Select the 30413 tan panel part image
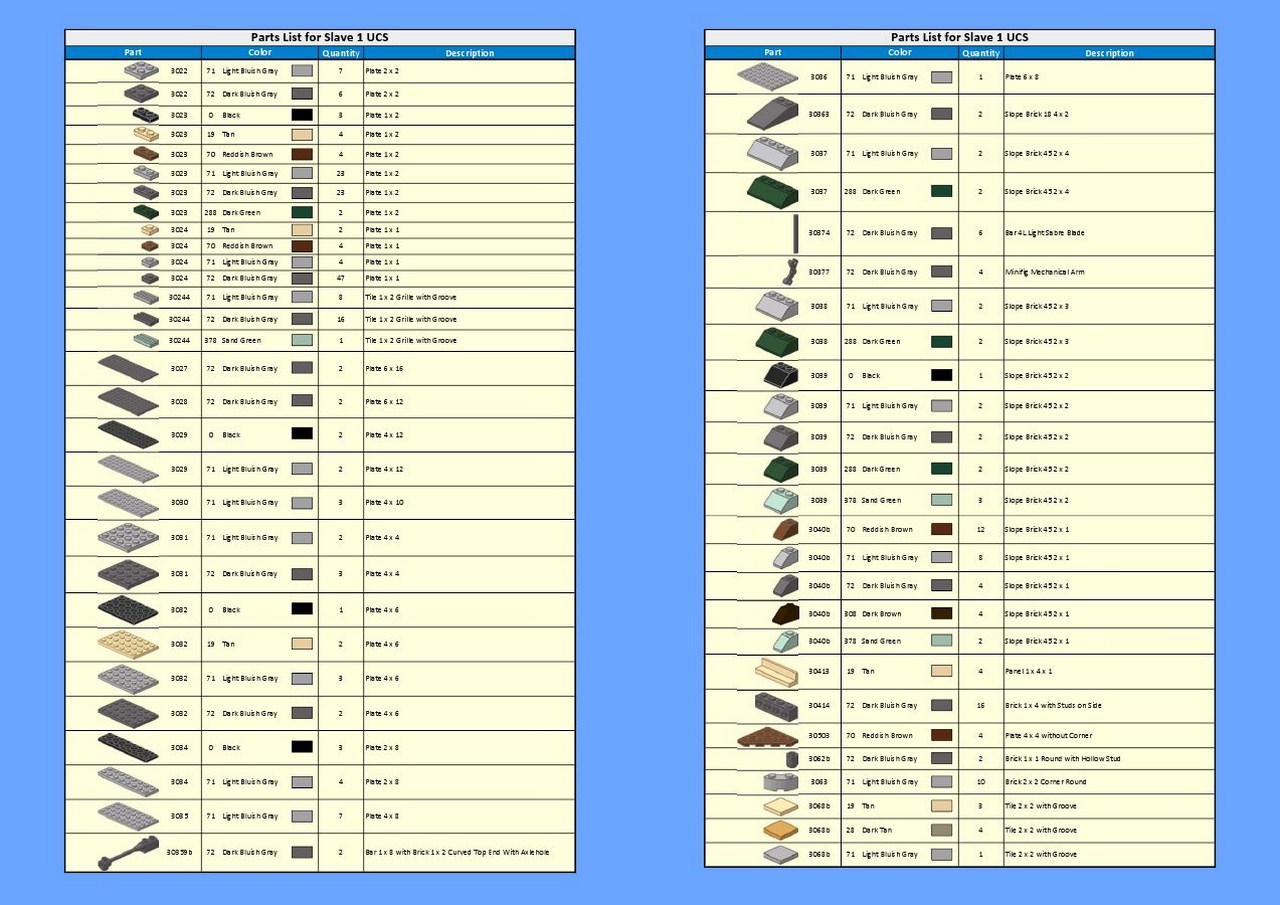The image size is (1280, 905). [x=776, y=671]
